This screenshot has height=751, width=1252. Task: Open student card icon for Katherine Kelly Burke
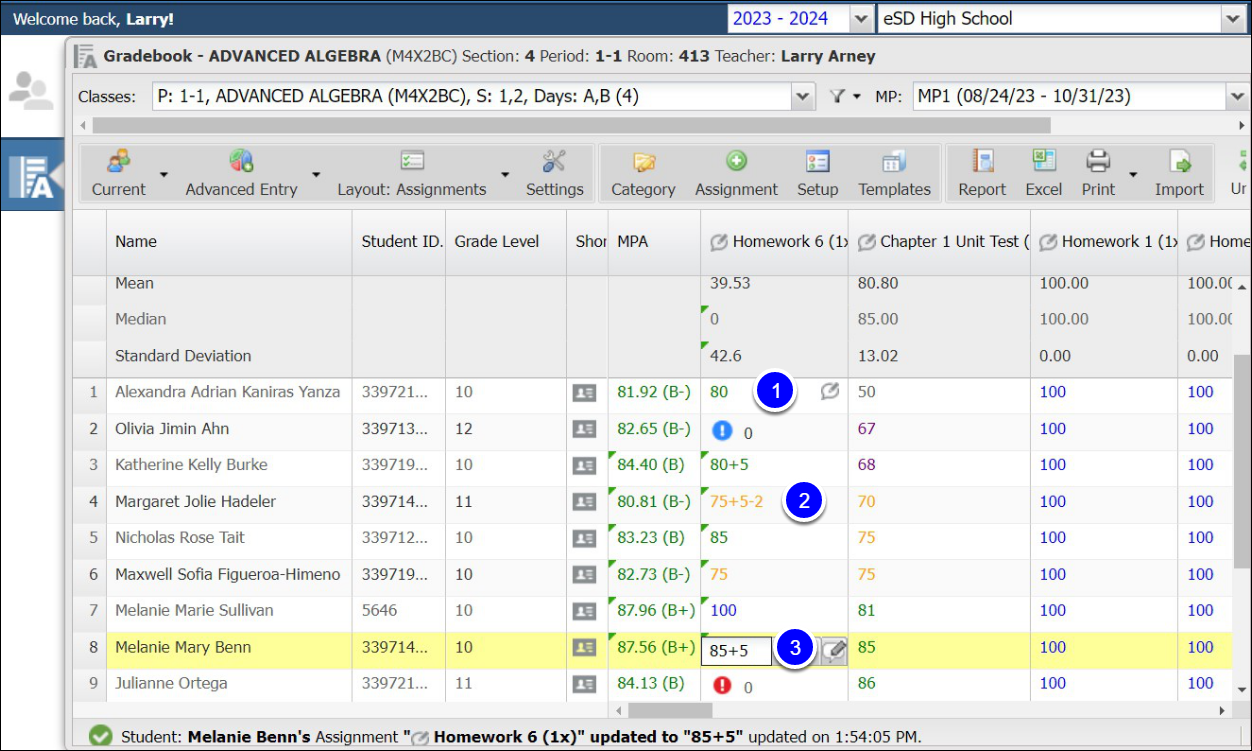(x=584, y=465)
